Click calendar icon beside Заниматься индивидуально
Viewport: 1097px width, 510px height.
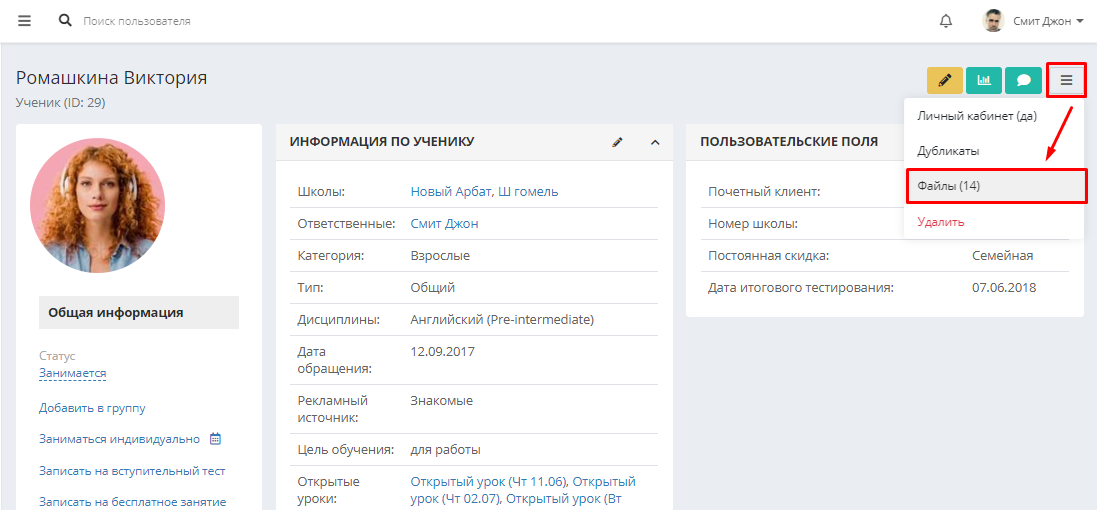tap(215, 439)
